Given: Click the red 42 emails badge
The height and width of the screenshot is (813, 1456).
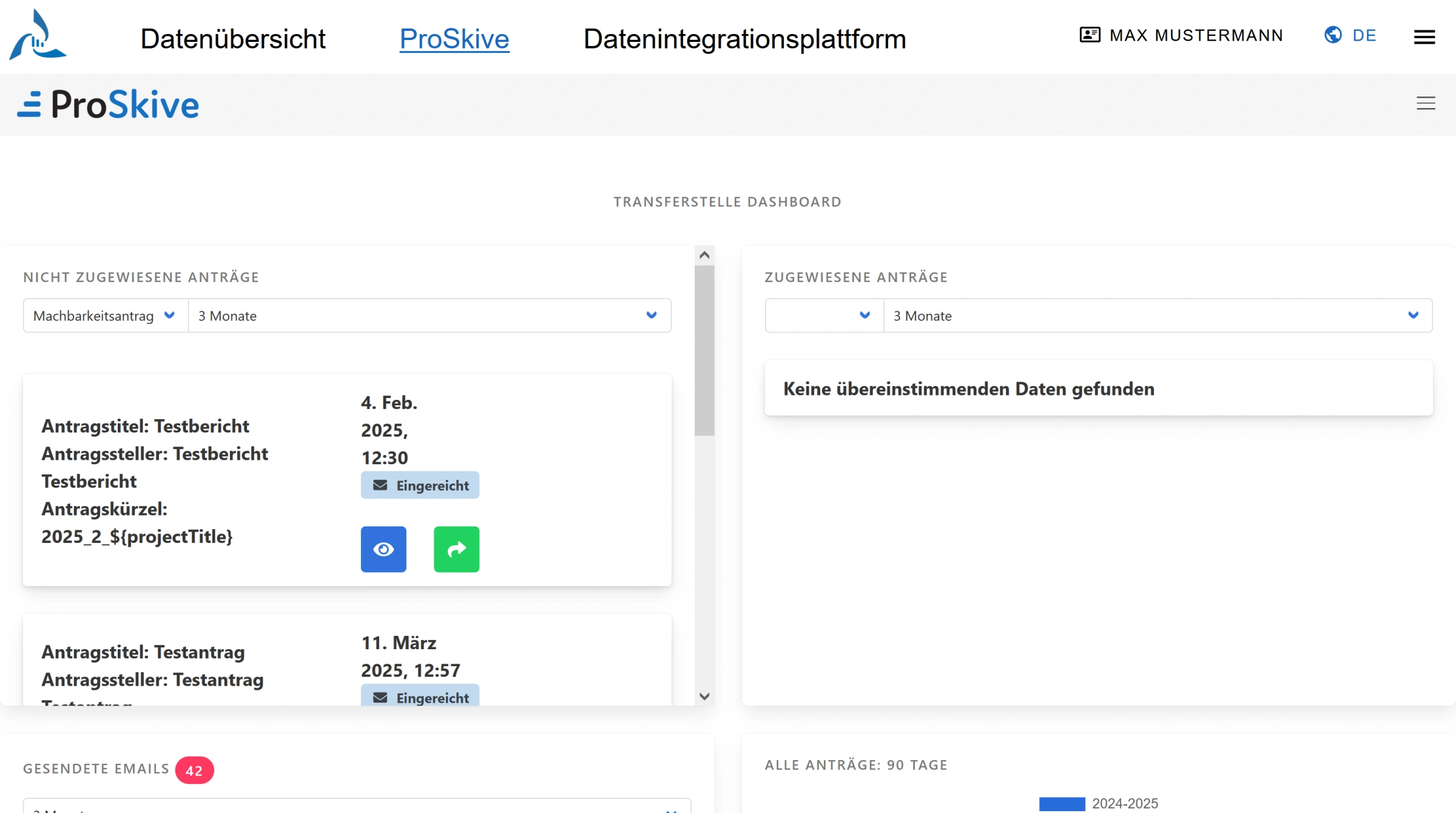Looking at the screenshot, I should click(x=194, y=771).
